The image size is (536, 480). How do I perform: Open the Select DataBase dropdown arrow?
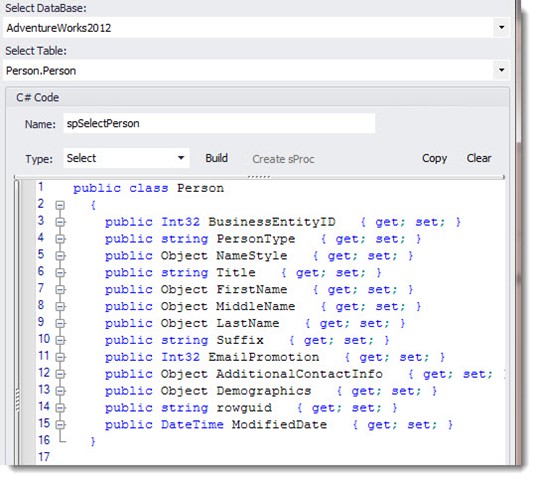pos(501,27)
